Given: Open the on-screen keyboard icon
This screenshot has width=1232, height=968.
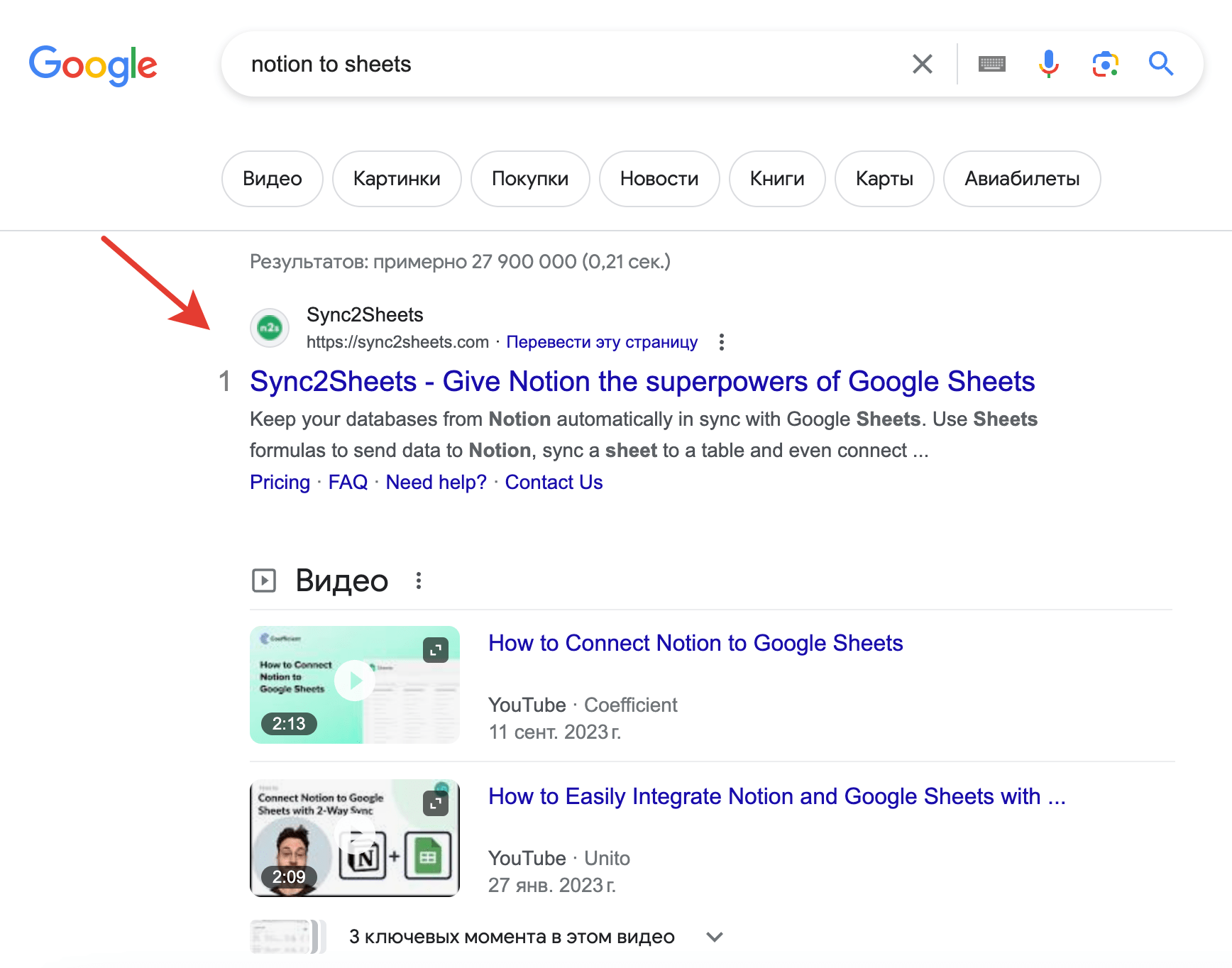Looking at the screenshot, I should tap(991, 64).
